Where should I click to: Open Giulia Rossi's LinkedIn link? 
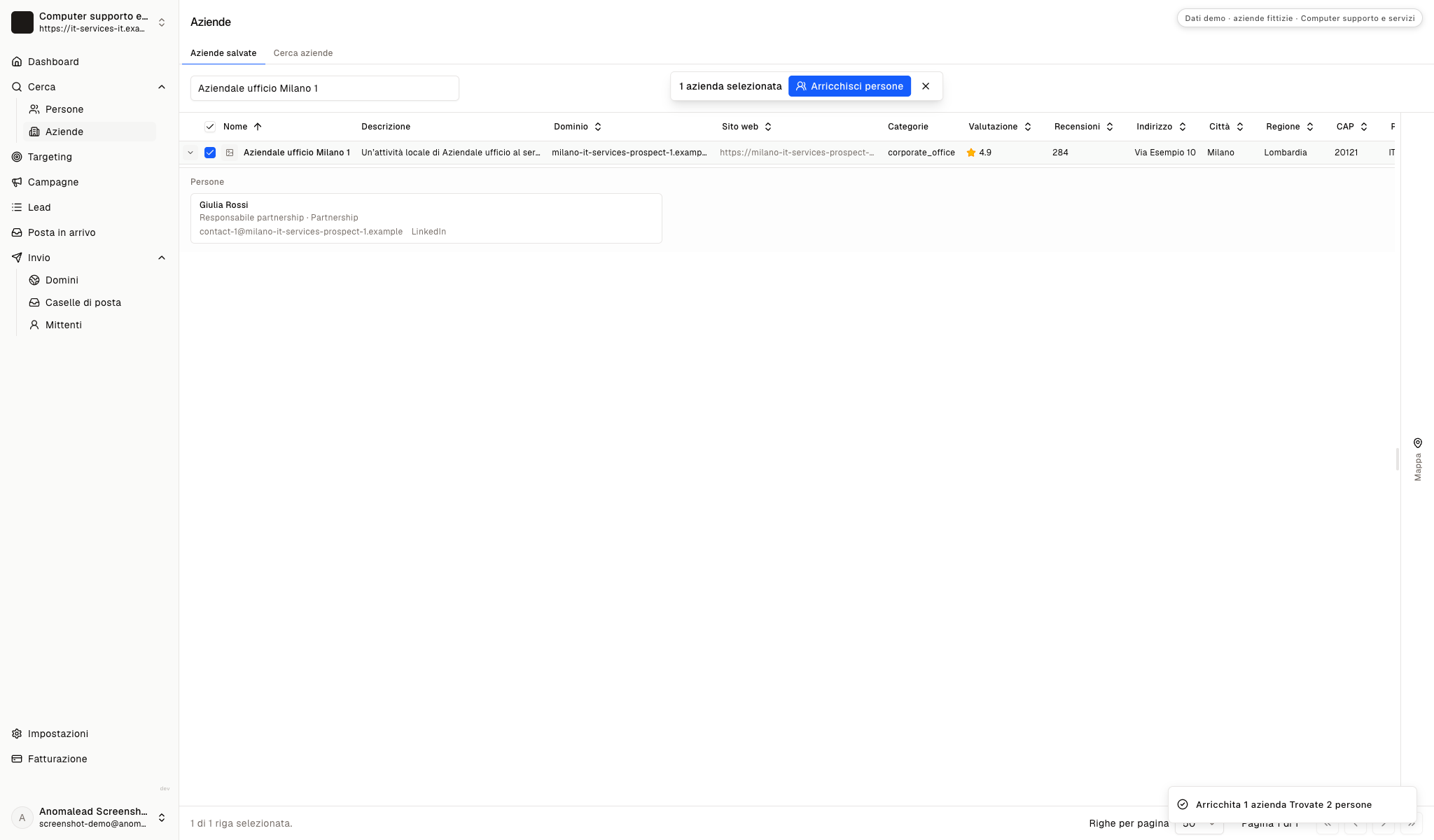(429, 232)
